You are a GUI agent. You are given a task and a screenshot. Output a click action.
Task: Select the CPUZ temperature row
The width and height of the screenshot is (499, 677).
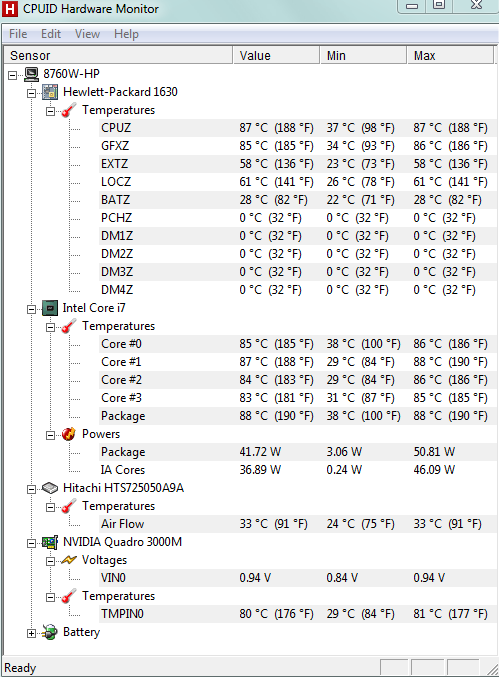(297, 128)
